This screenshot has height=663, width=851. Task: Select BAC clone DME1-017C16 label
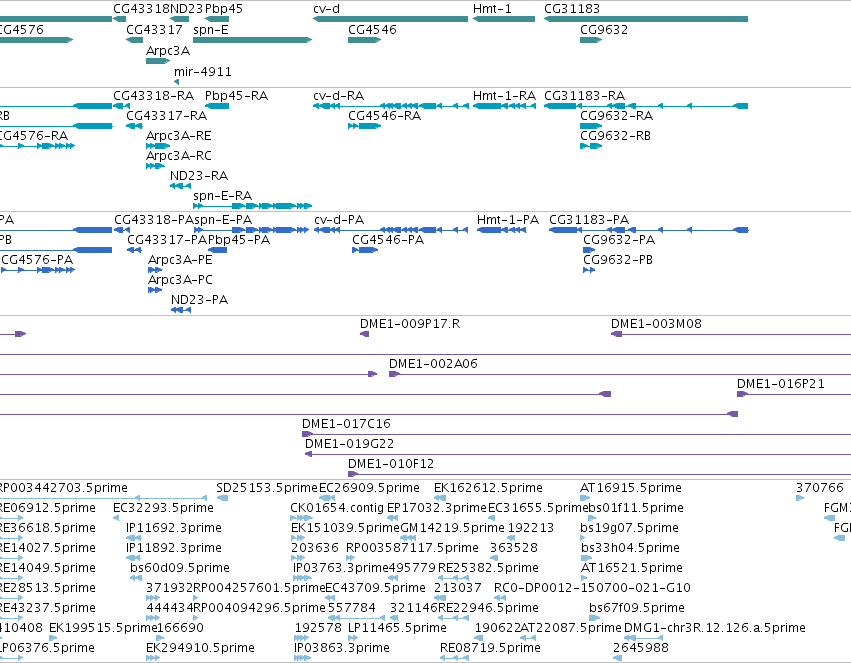(346, 424)
